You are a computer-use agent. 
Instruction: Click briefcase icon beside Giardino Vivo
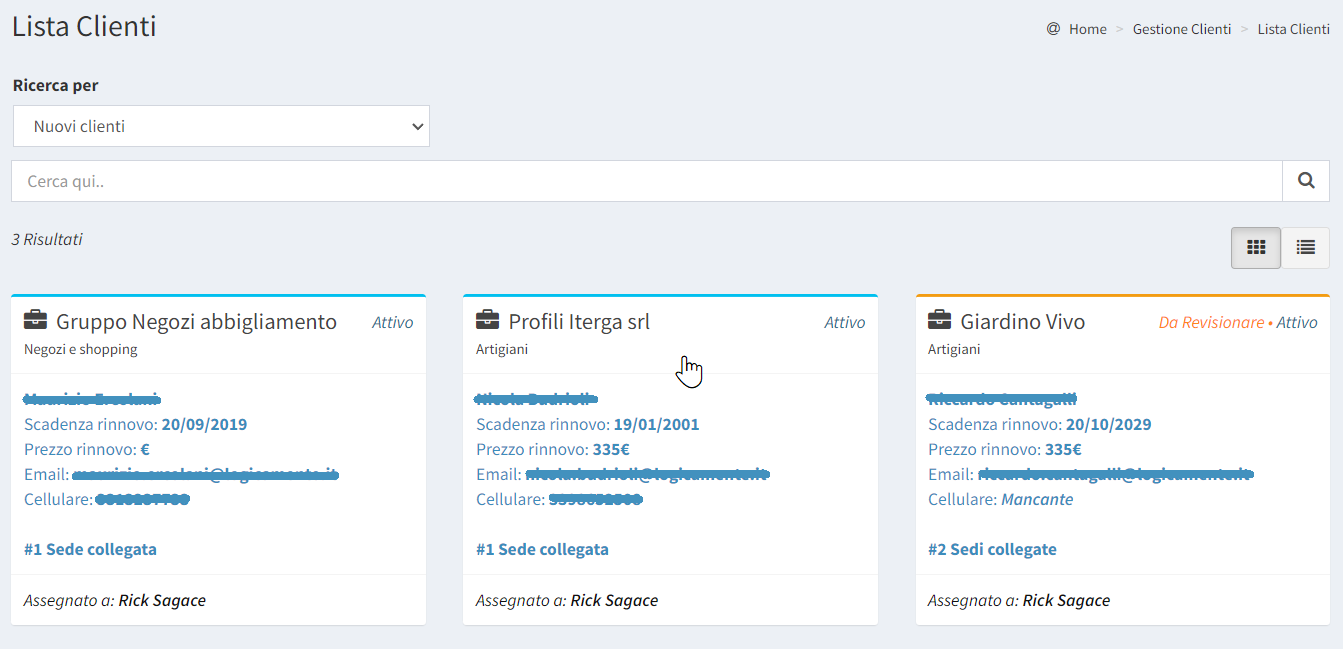[939, 321]
